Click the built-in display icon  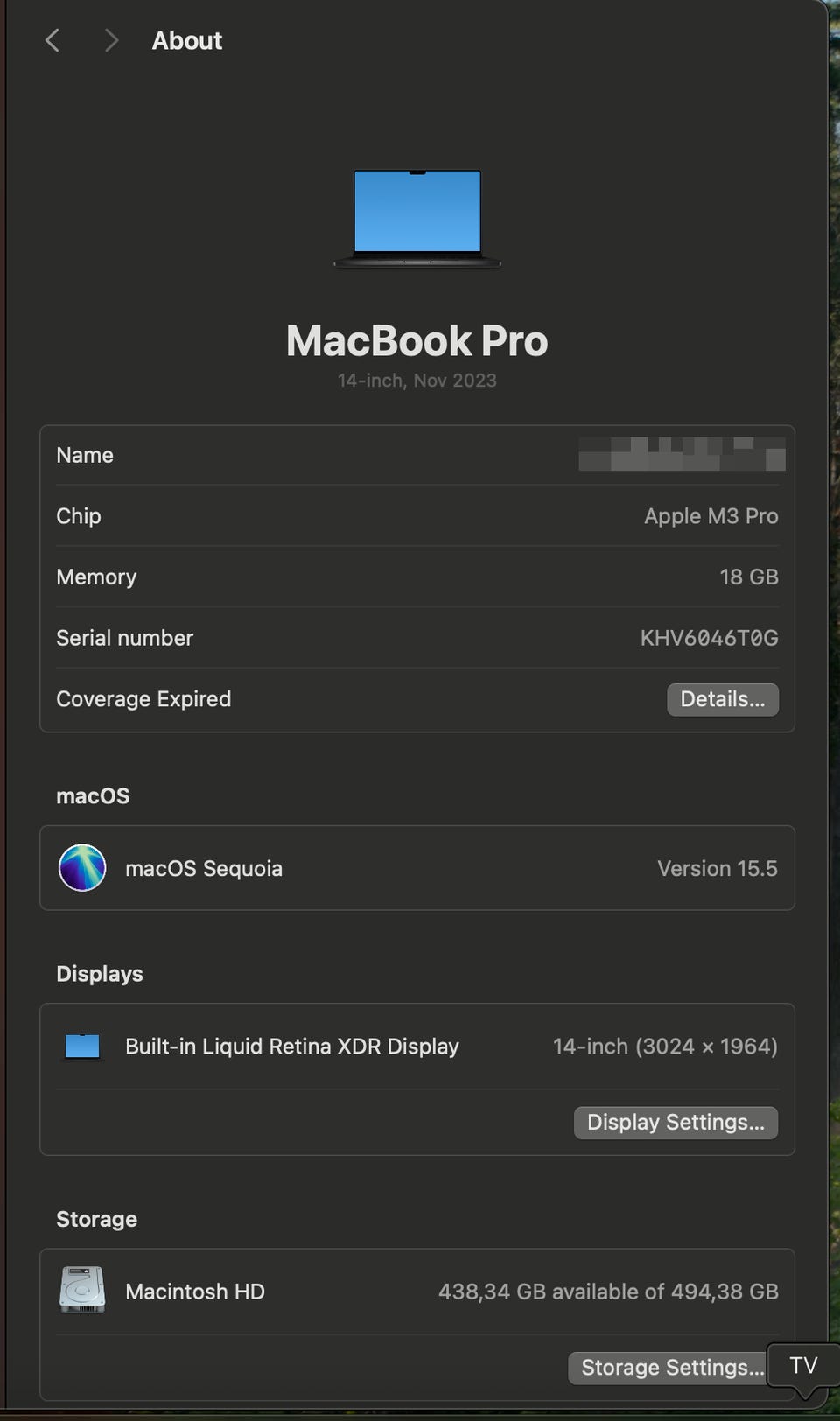click(x=82, y=1046)
